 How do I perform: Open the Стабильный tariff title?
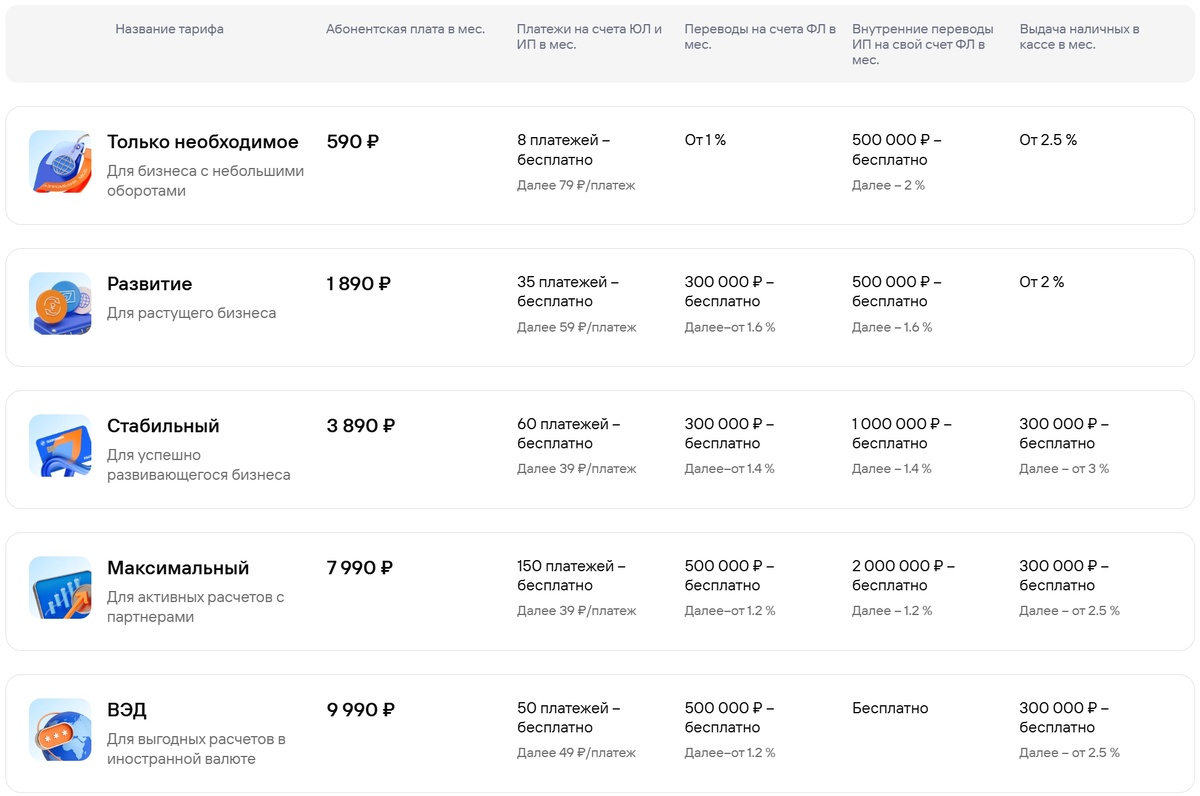point(163,426)
